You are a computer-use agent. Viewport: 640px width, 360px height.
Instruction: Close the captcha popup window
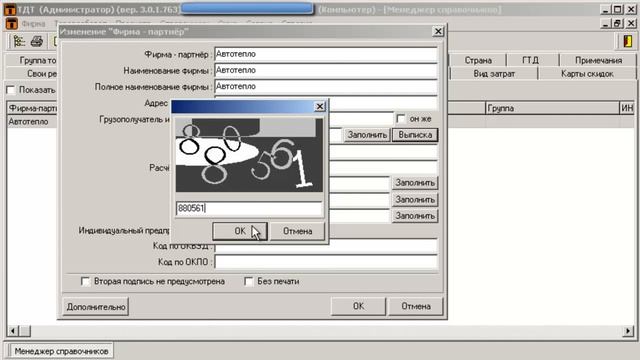(320, 107)
